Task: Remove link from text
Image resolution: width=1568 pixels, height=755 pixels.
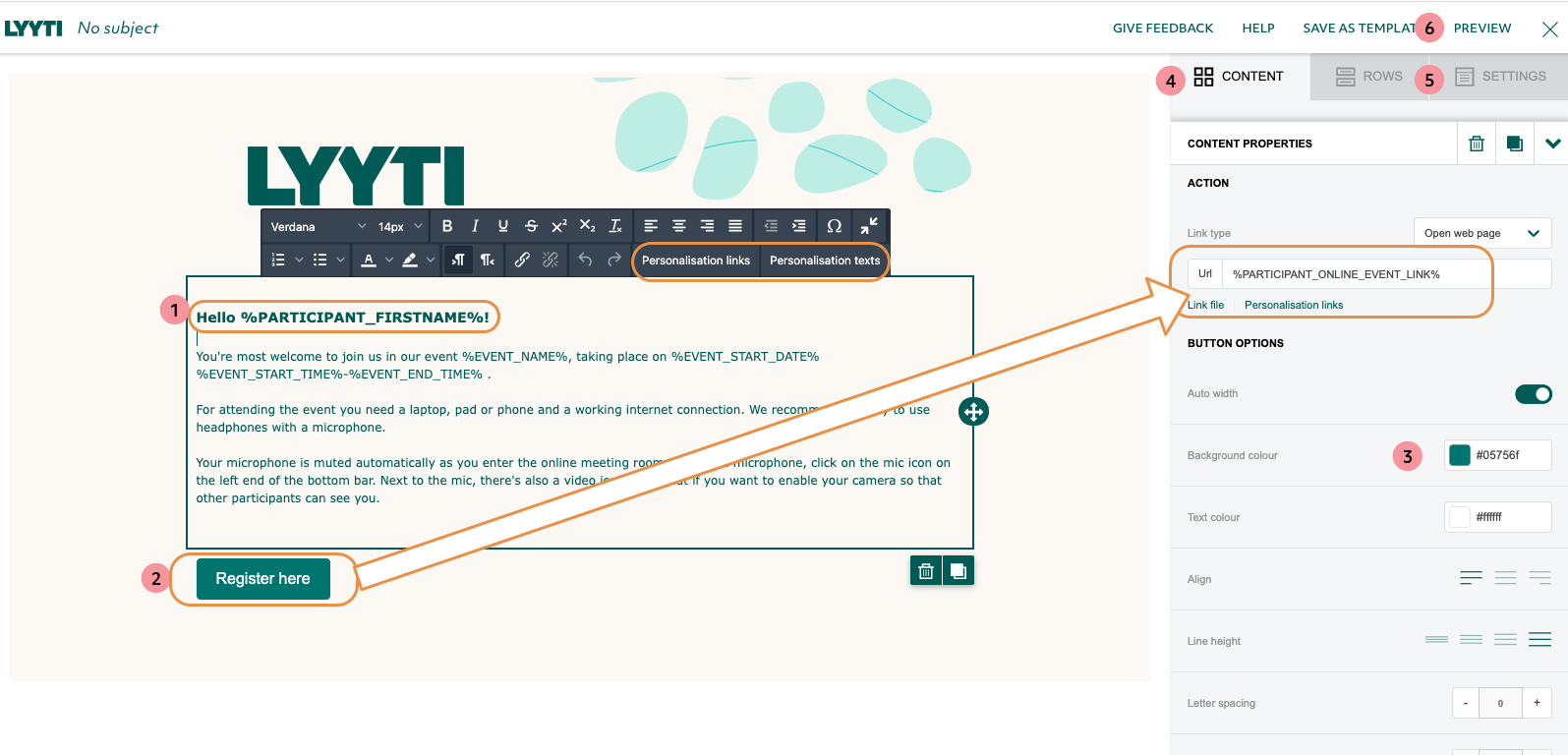Action: pos(551,261)
